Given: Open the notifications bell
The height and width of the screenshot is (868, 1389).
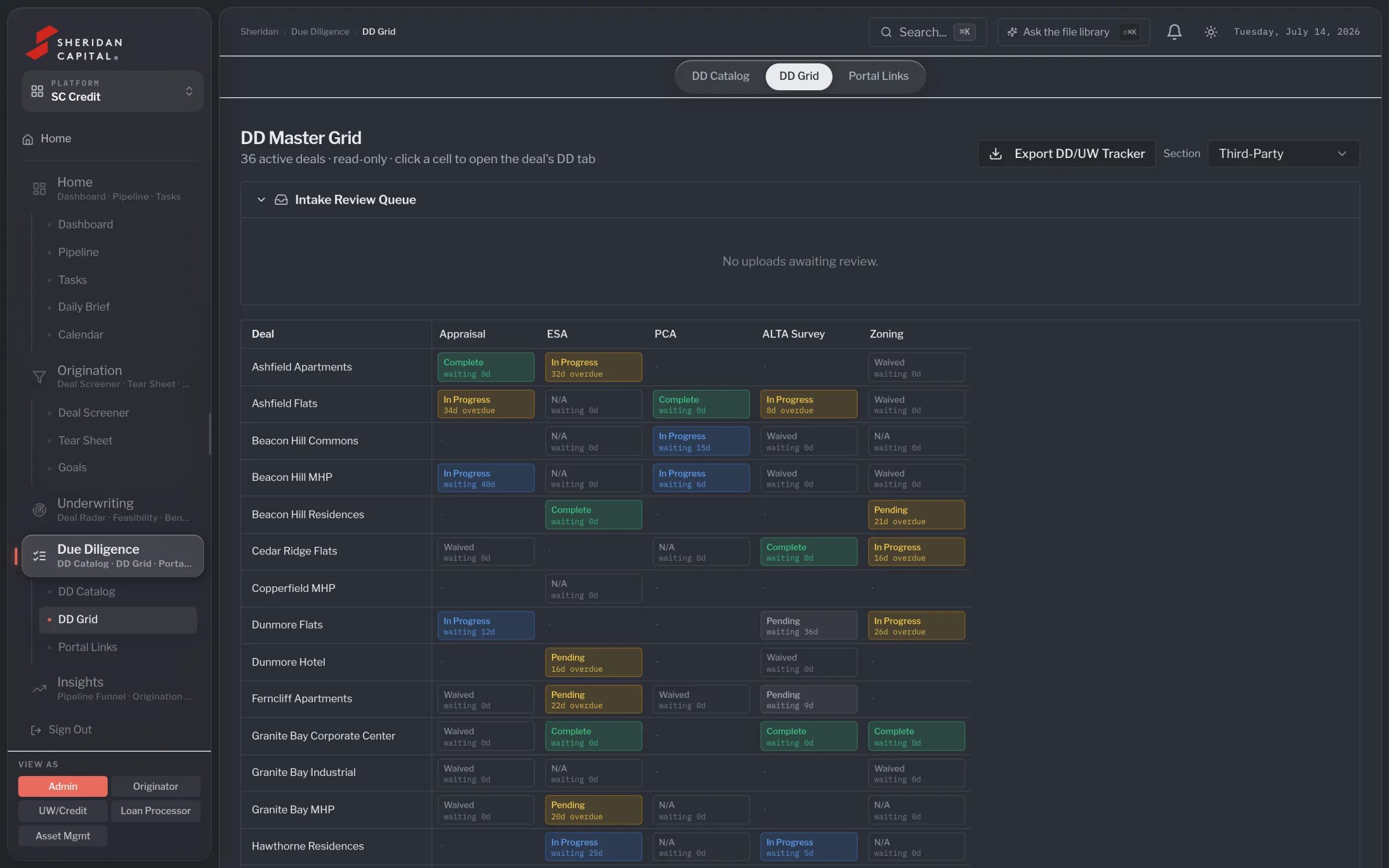Looking at the screenshot, I should click(1174, 32).
